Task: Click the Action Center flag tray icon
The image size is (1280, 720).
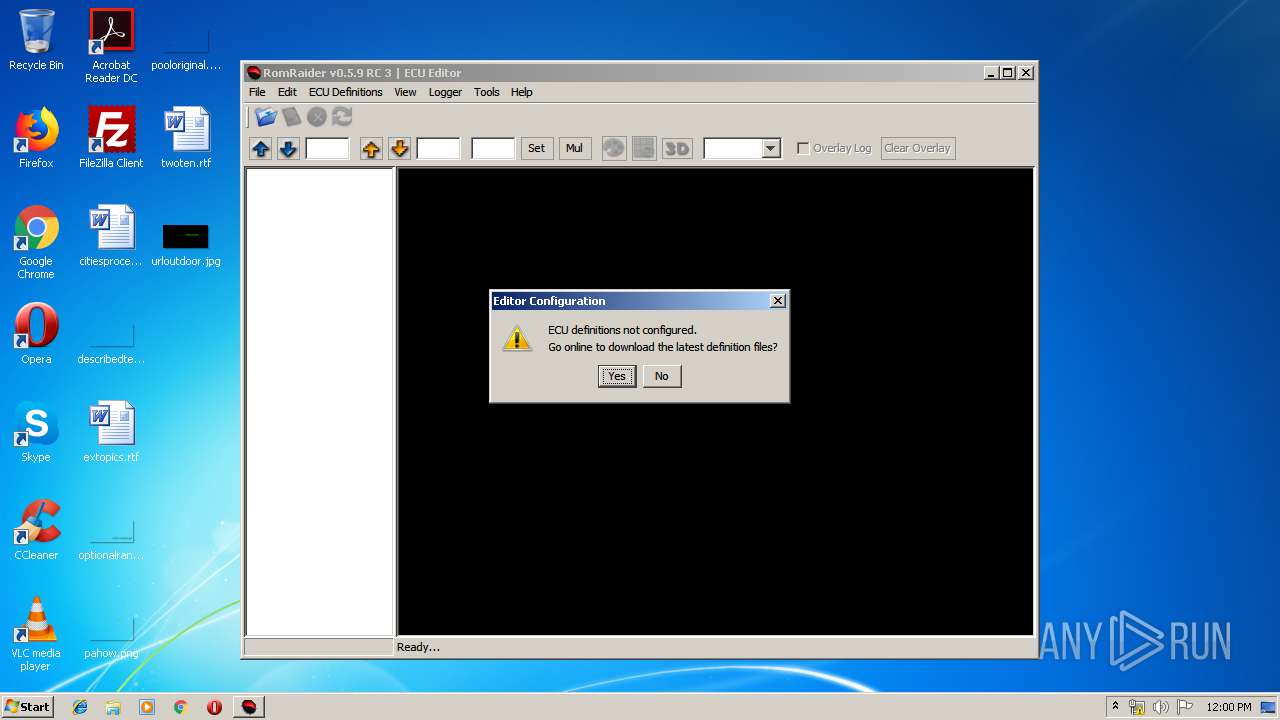Action: 1185,707
